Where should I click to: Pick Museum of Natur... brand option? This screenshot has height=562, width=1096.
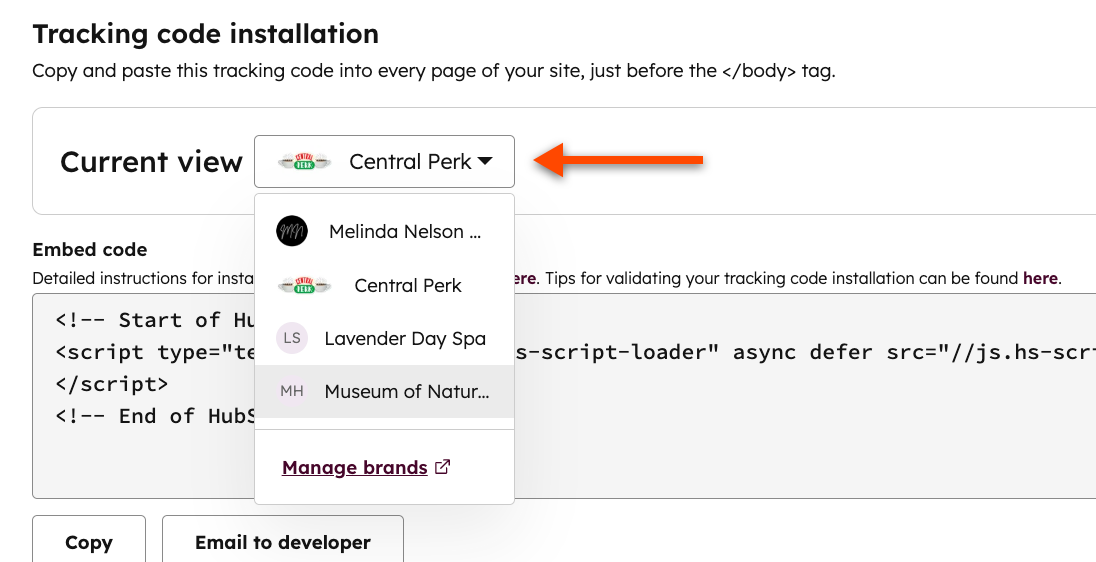[384, 391]
